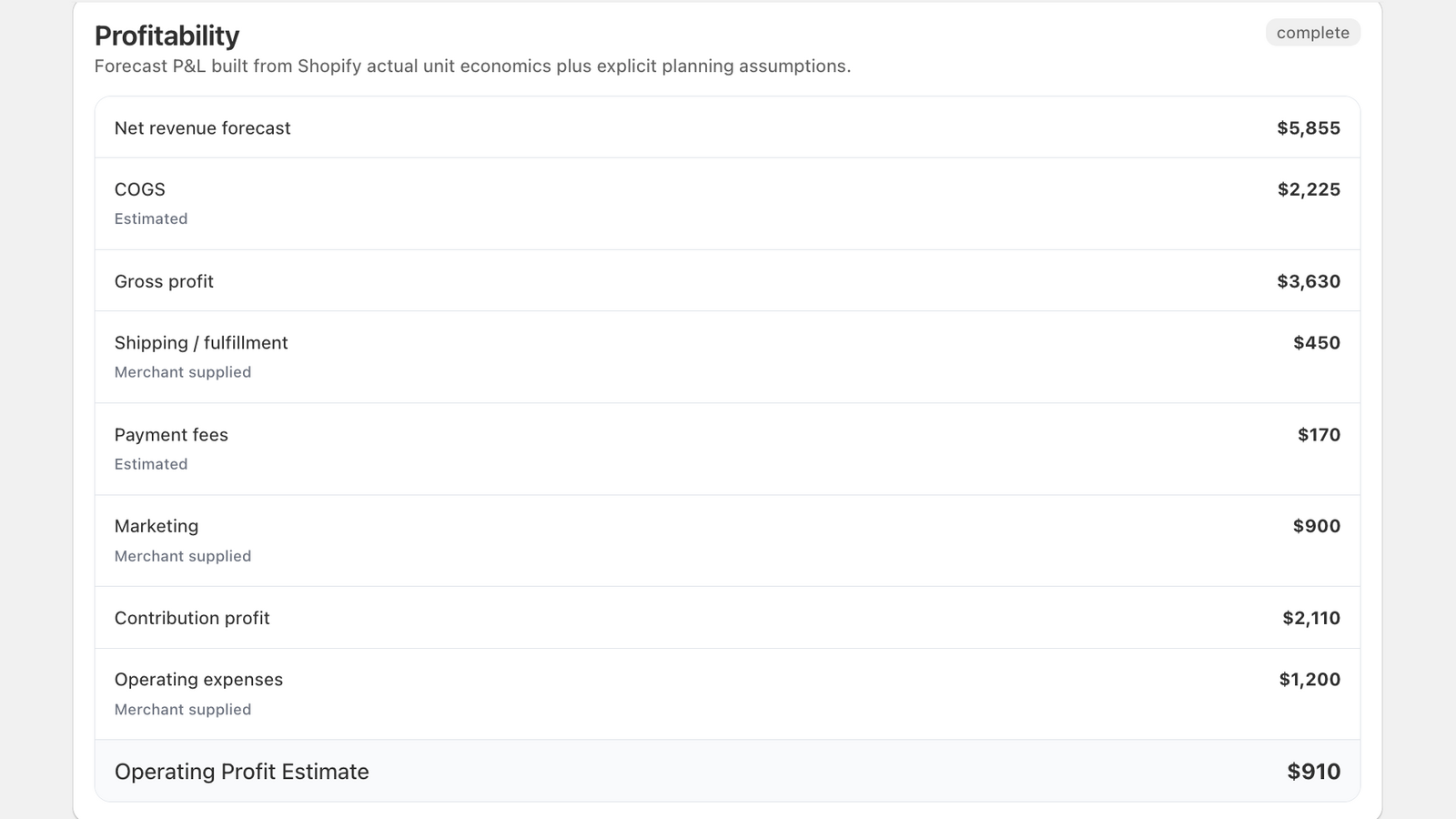The width and height of the screenshot is (1456, 819).
Task: Select the $450 shipping amount
Action: [x=1317, y=343]
